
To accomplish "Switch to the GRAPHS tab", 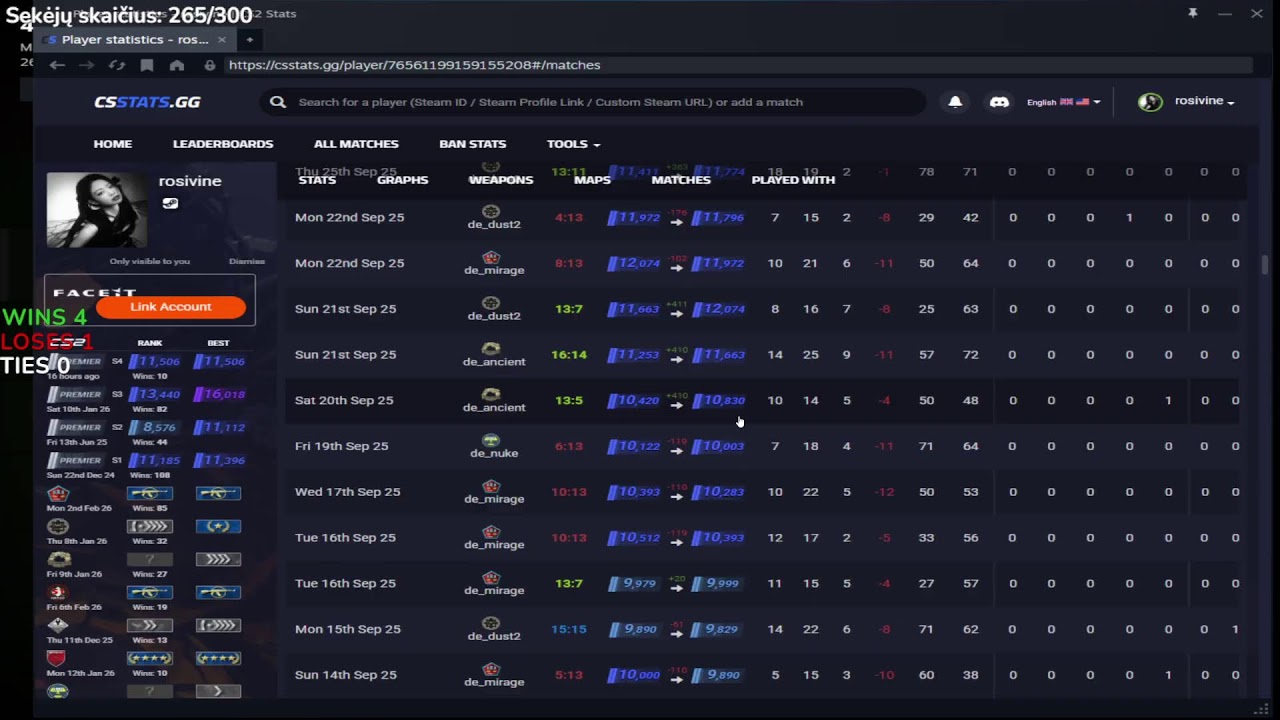I will [403, 180].
